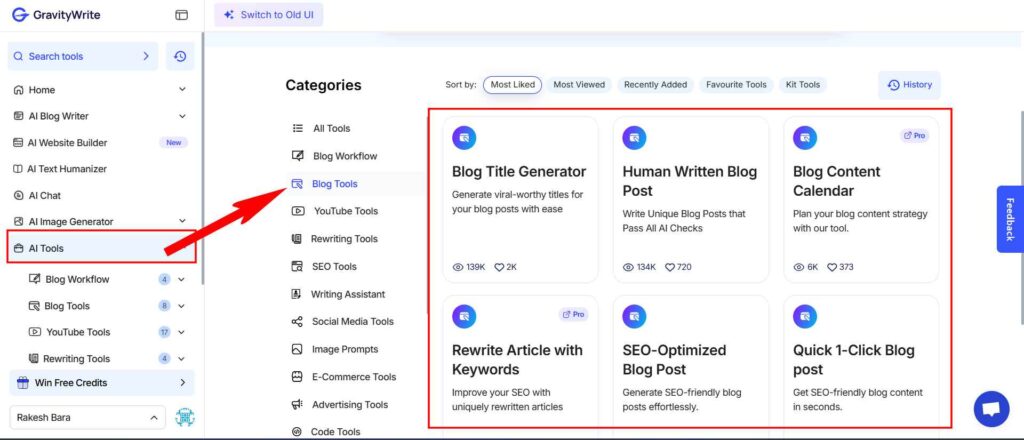Click the Search tools field
Screen dimensions: 1024x440
pyautogui.click(x=83, y=56)
